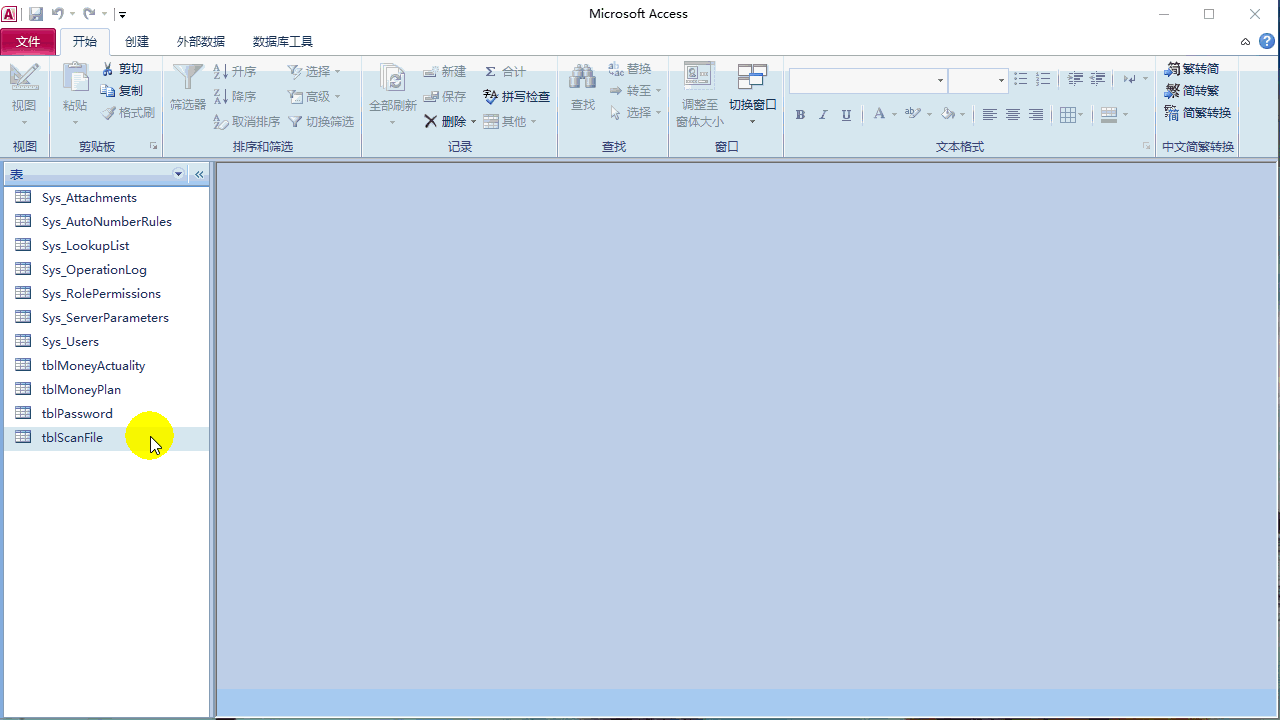Align text right
Viewport: 1280px width, 720px height.
pos(1036,115)
